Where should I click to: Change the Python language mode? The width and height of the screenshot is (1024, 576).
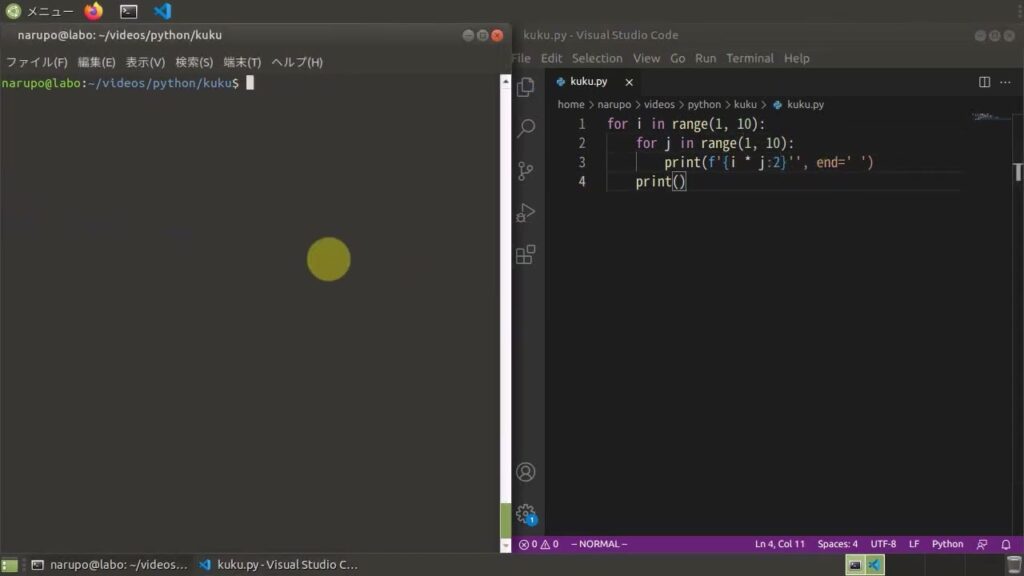tap(947, 544)
